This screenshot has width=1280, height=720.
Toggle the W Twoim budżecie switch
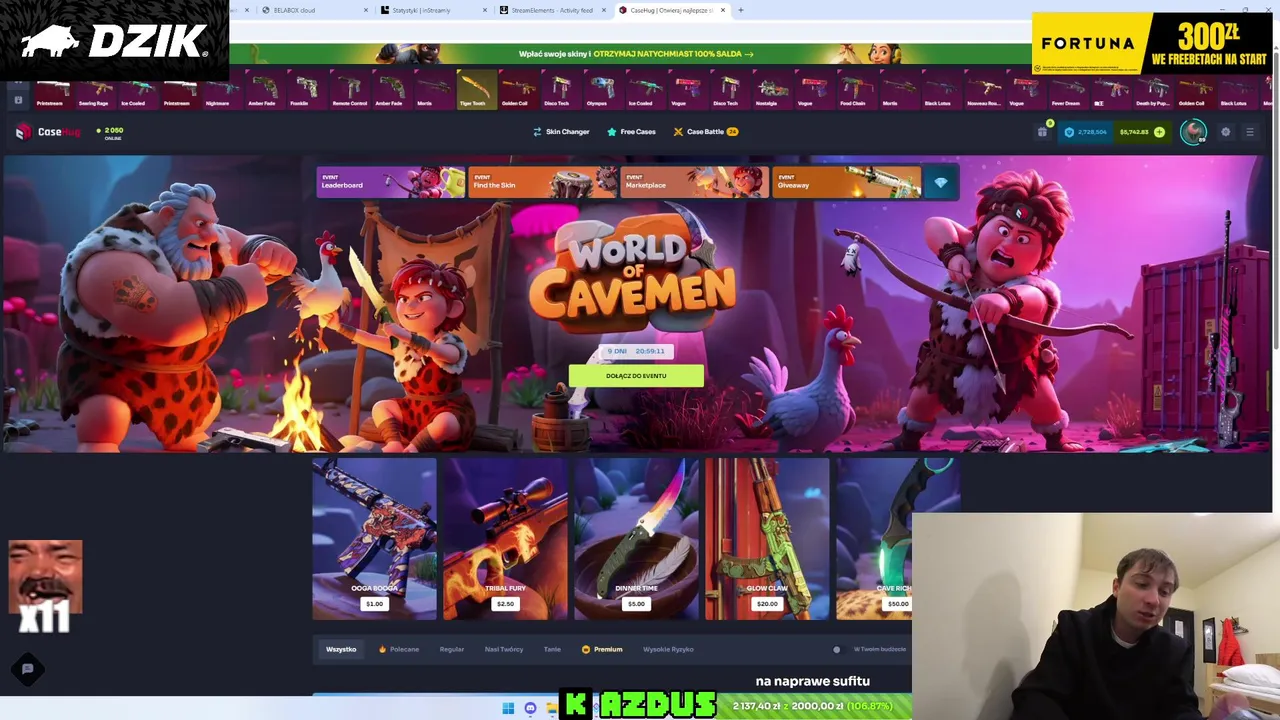(838, 649)
